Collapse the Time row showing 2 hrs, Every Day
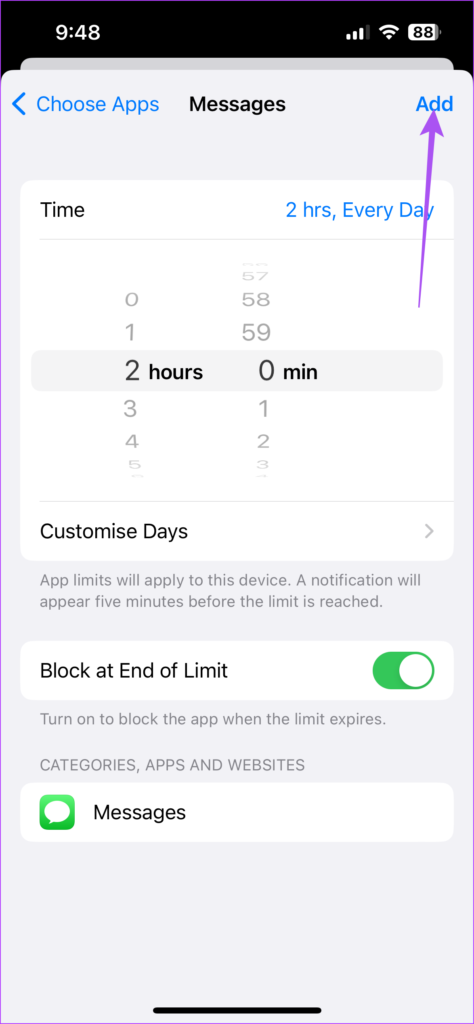474x1024 pixels. click(x=237, y=210)
